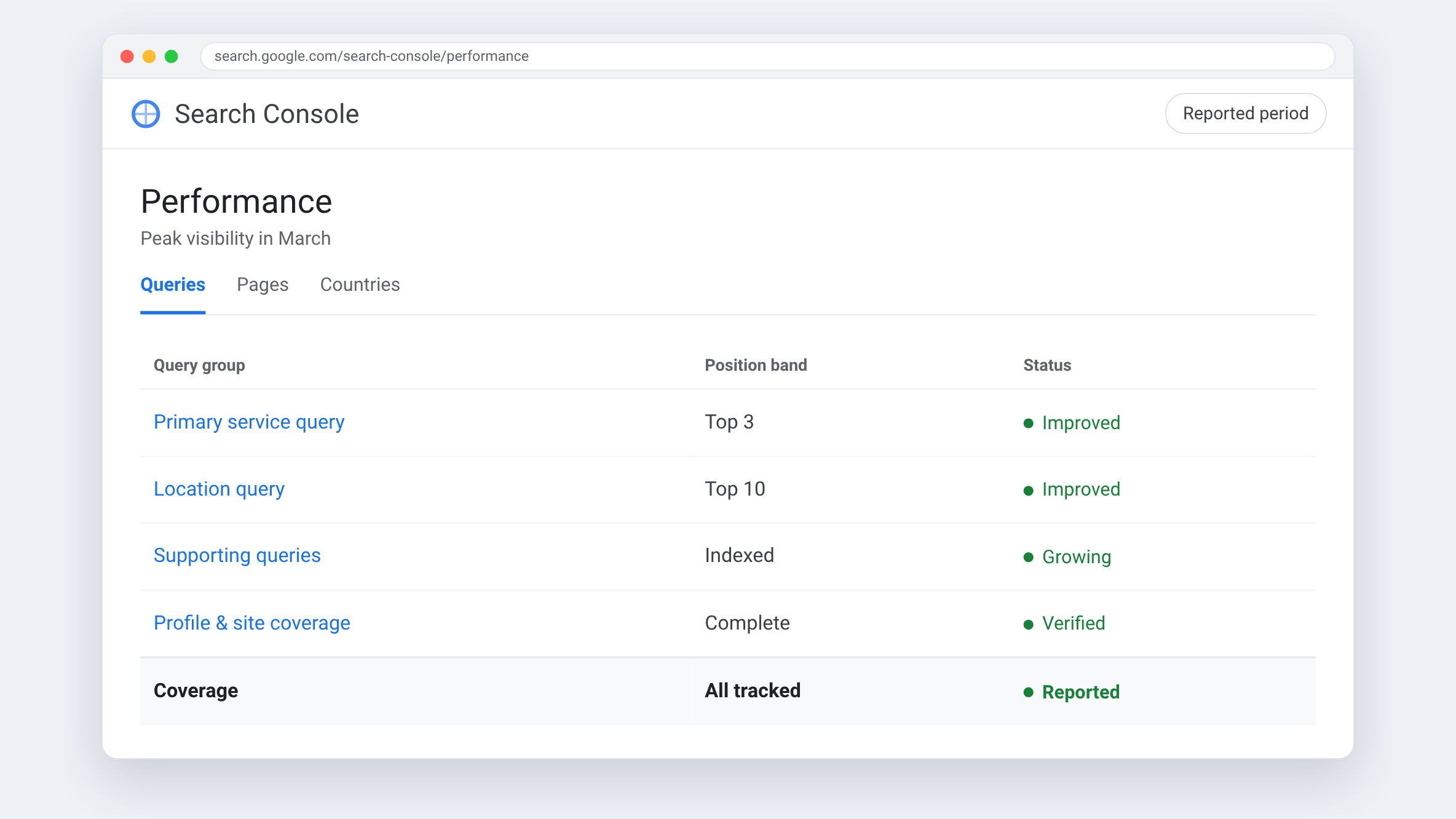1456x819 pixels.
Task: Click the Verified status label
Action: (1064, 624)
